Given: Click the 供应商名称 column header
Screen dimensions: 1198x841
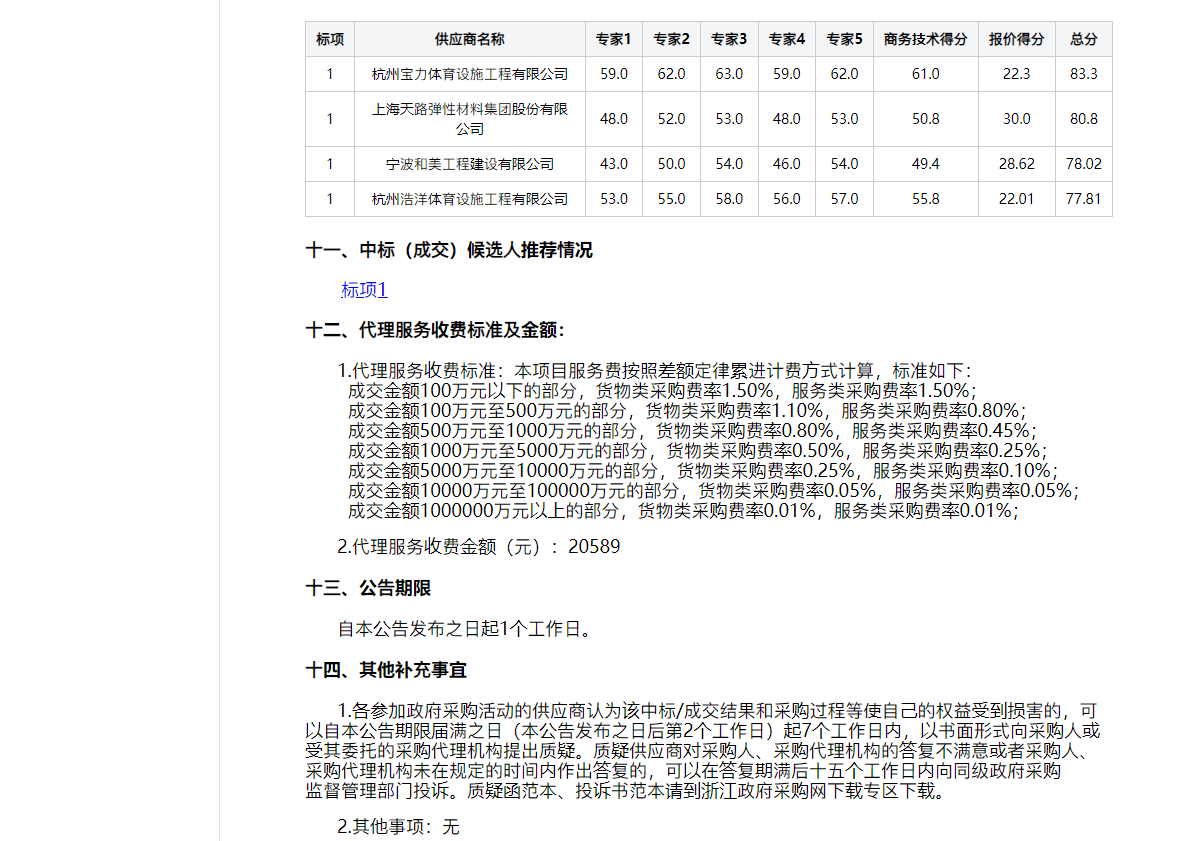Looking at the screenshot, I should pos(469,39).
